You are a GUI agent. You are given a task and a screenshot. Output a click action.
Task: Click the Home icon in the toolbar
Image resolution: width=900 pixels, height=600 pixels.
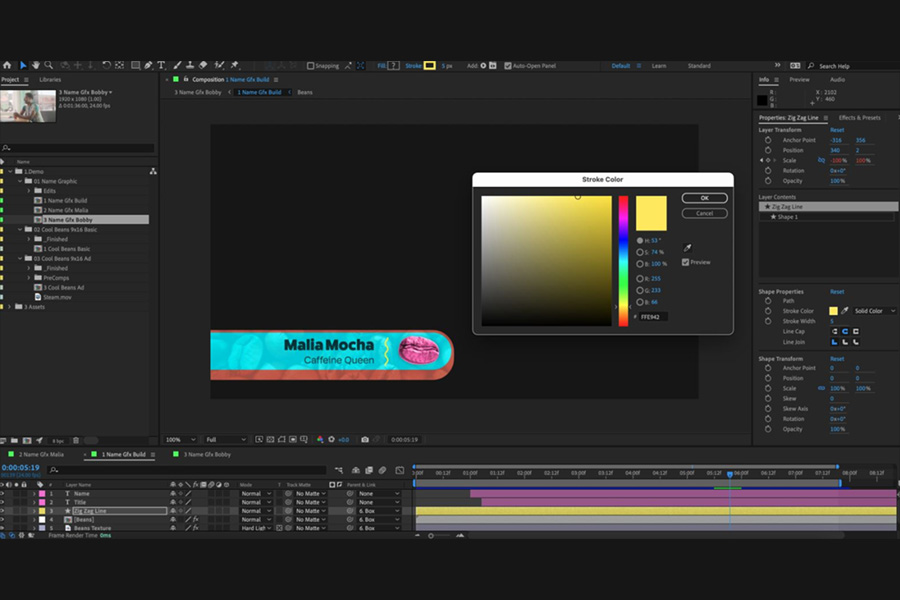(x=7, y=65)
